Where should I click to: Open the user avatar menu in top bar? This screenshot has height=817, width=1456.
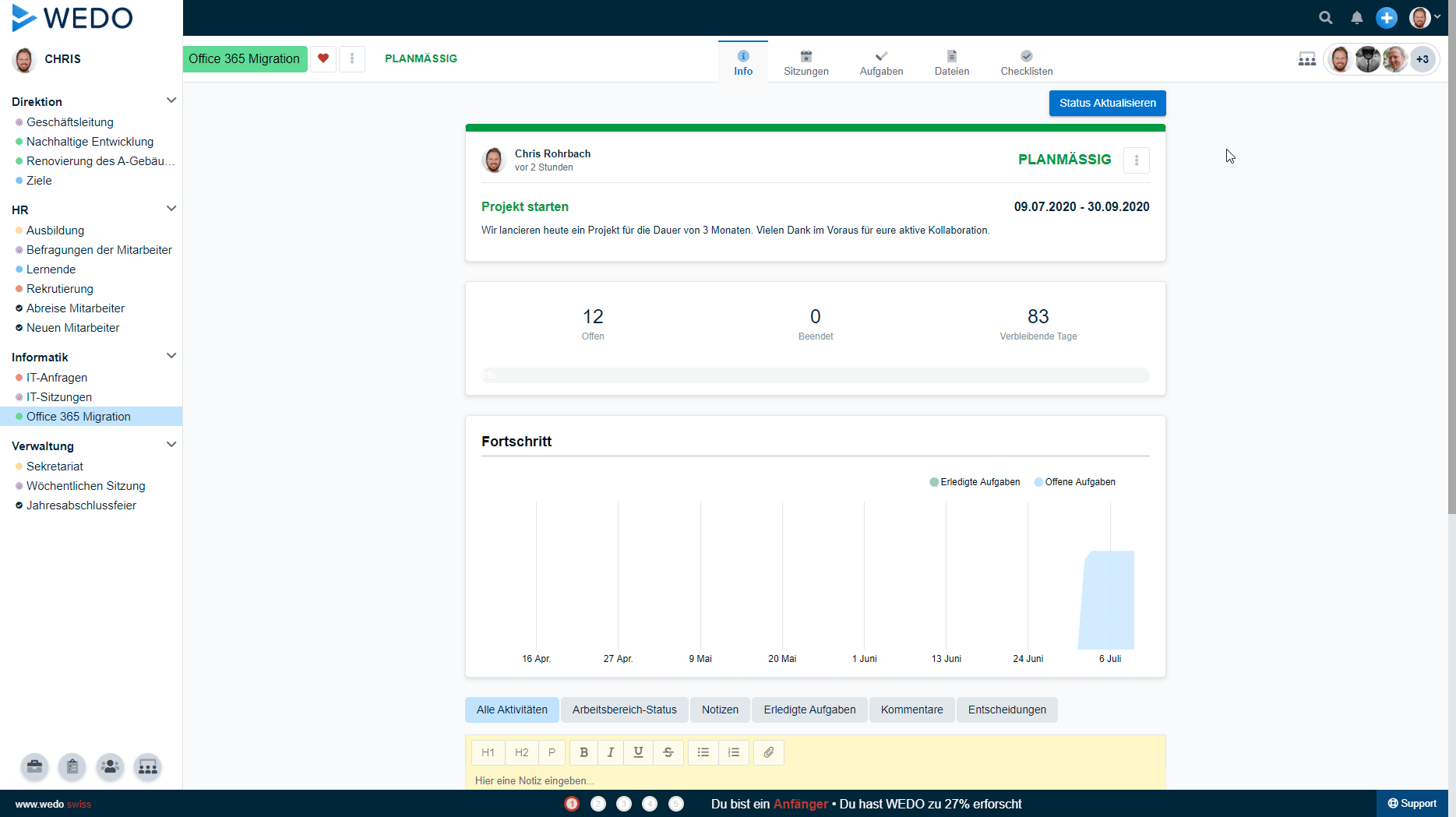point(1425,18)
